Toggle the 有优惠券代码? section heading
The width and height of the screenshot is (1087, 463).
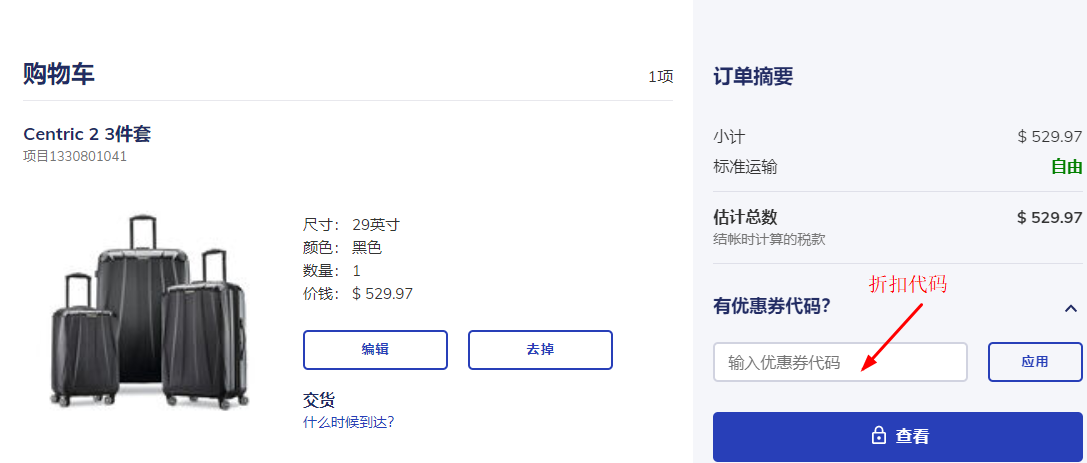[772, 307]
